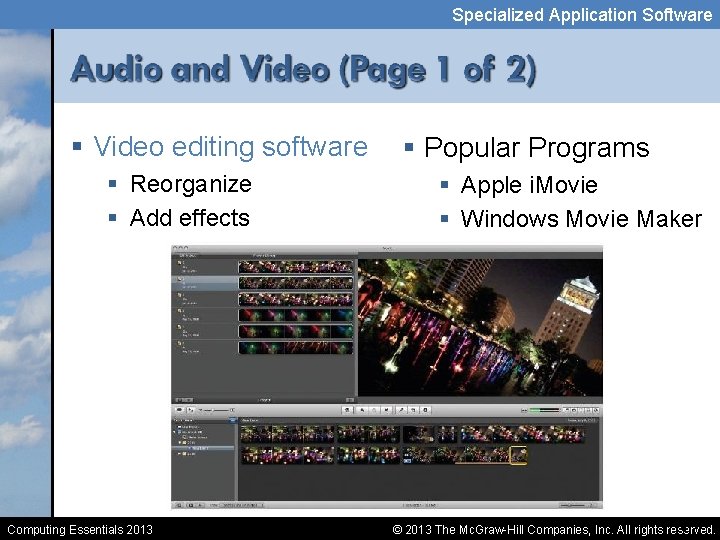720x540 pixels.
Task: Click the 'Specialized Application Software' header text
Action: (x=582, y=15)
